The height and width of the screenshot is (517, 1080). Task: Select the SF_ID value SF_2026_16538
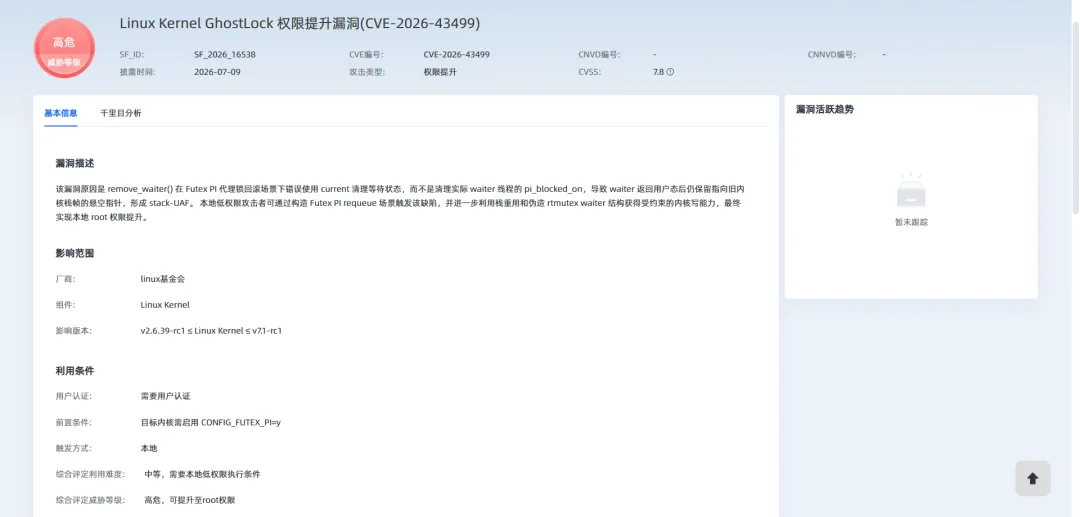[225, 54]
